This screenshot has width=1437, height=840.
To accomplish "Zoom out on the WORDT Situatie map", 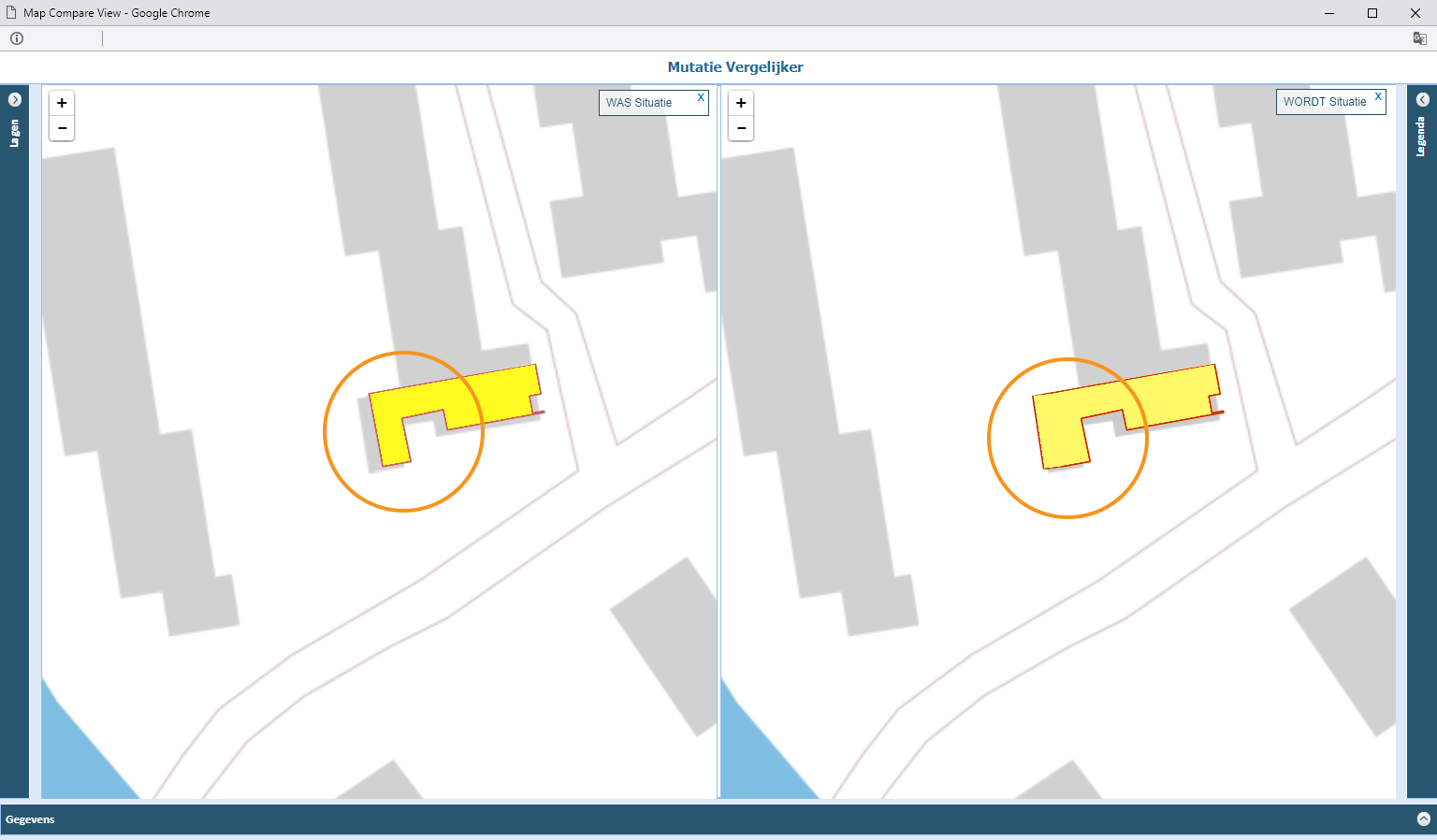I will point(741,128).
